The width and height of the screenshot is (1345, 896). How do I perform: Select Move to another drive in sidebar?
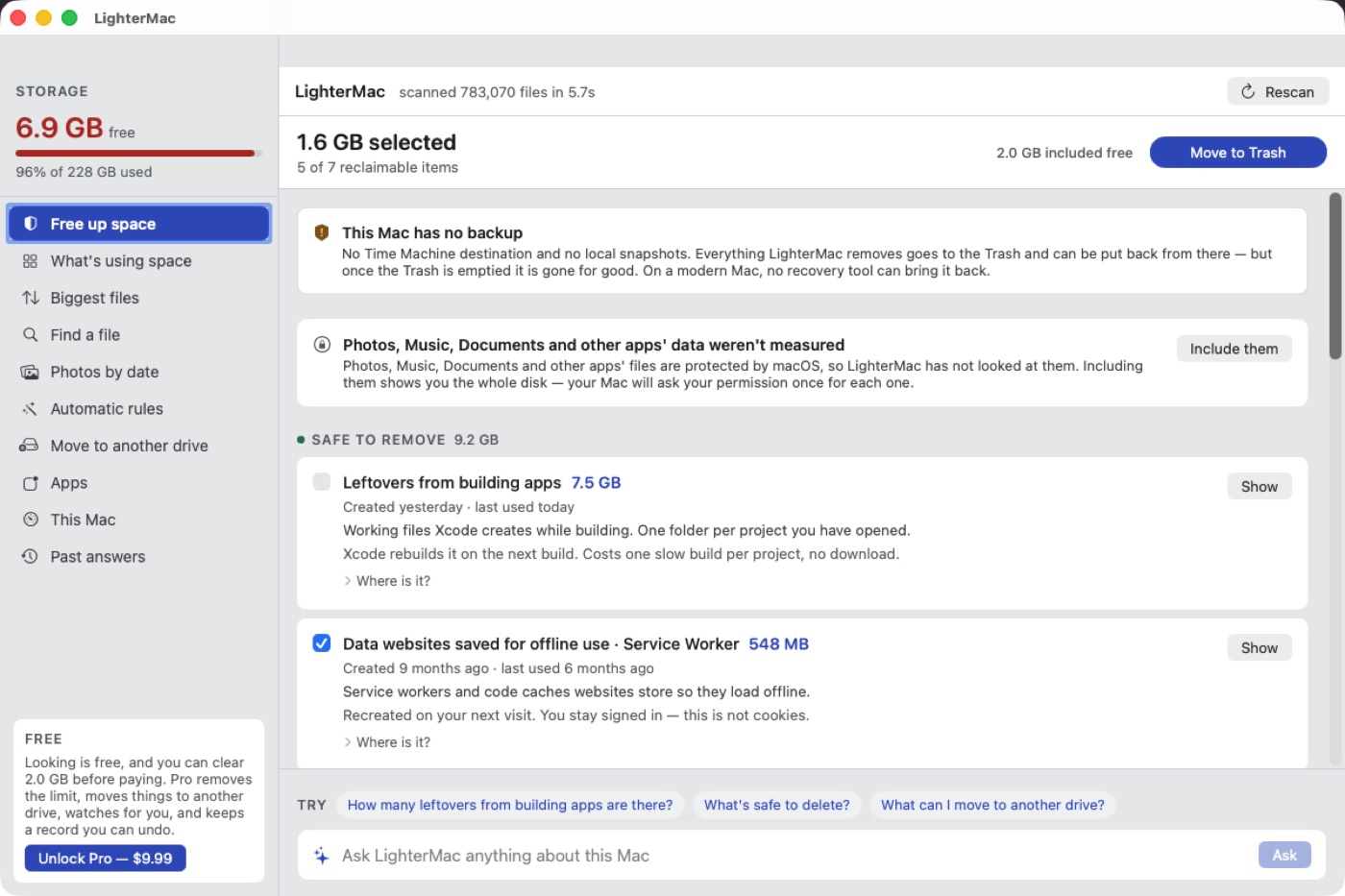139,446
